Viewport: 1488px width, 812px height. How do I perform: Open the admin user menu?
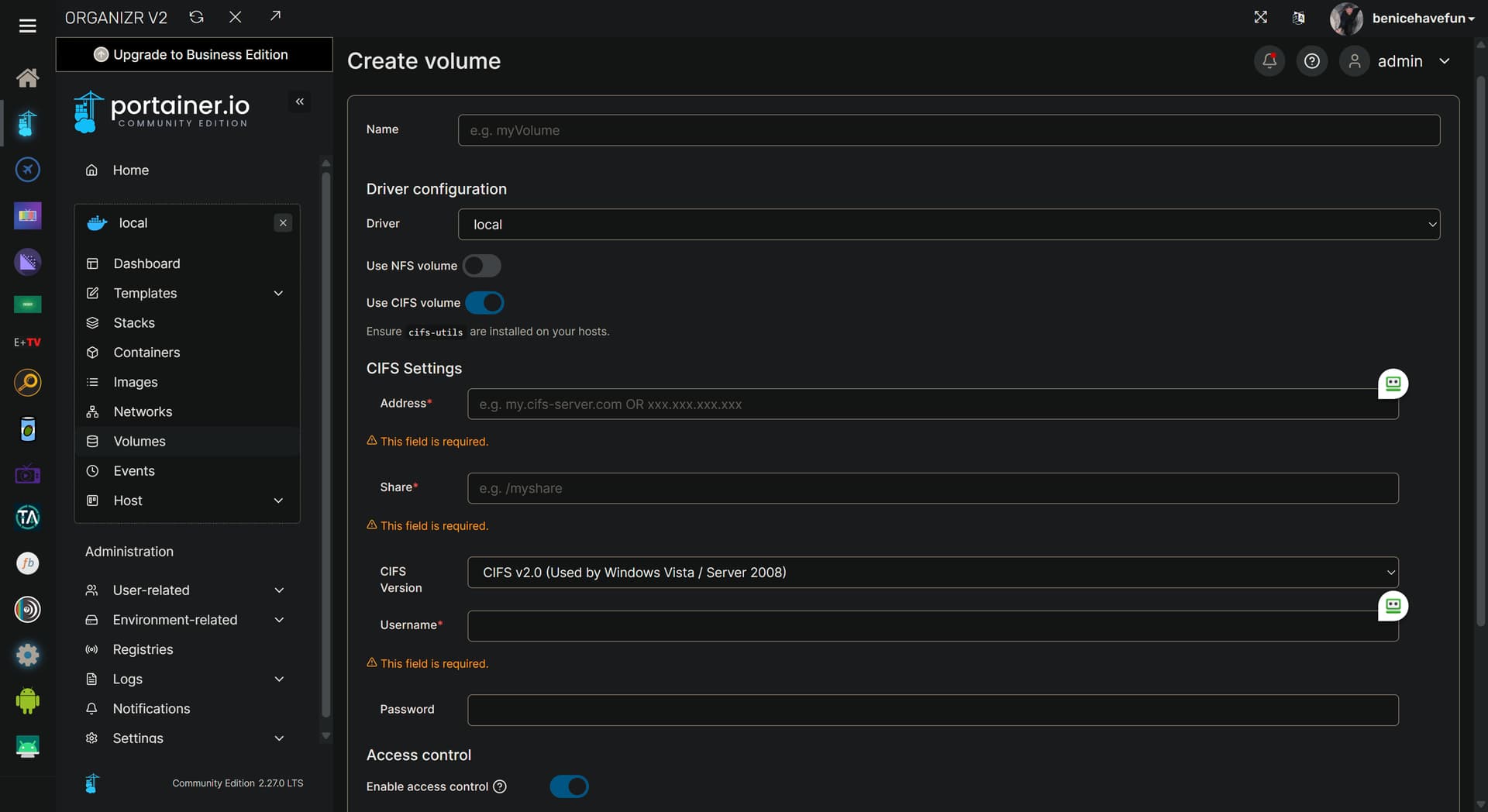[x=1399, y=61]
